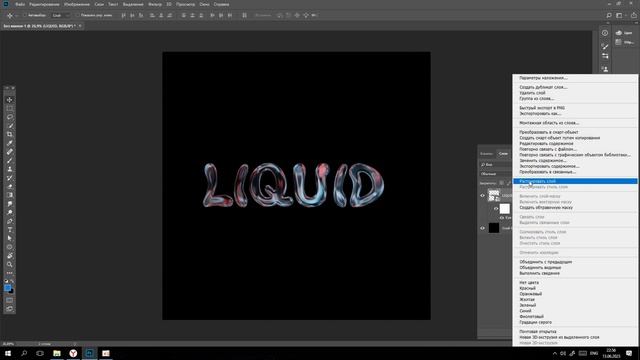640x360 pixels.
Task: Click the blue foreground color swatch
Action: (x=7, y=288)
